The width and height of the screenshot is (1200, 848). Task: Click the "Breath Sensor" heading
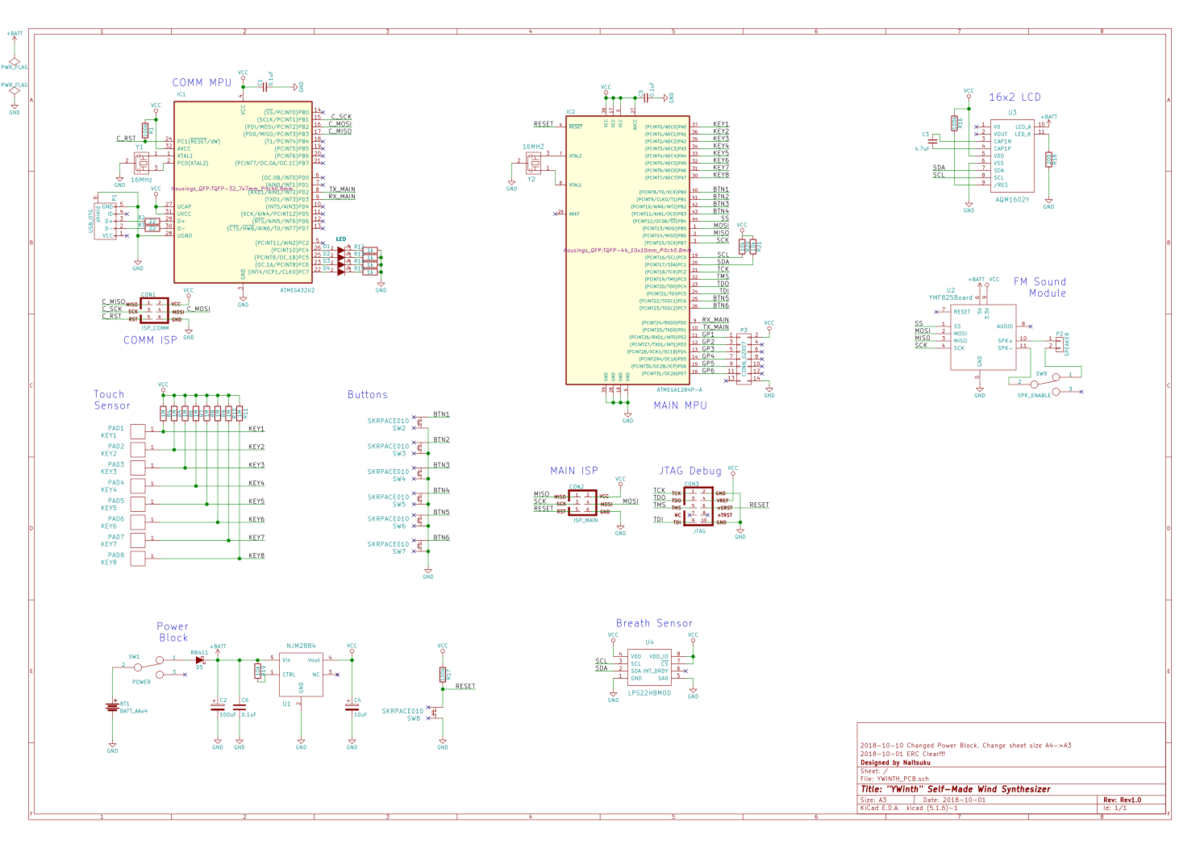(655, 623)
